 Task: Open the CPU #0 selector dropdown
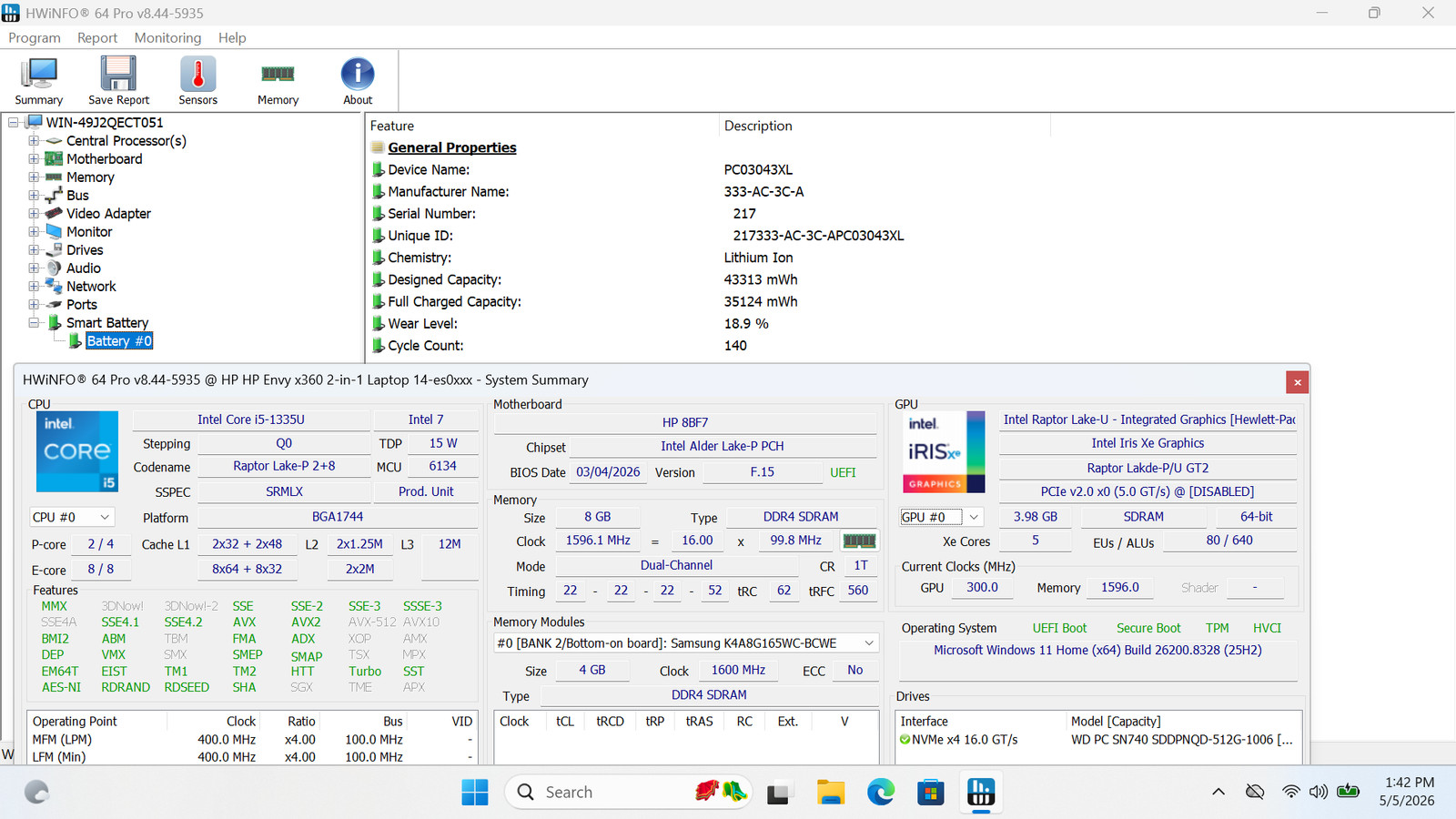pos(72,517)
